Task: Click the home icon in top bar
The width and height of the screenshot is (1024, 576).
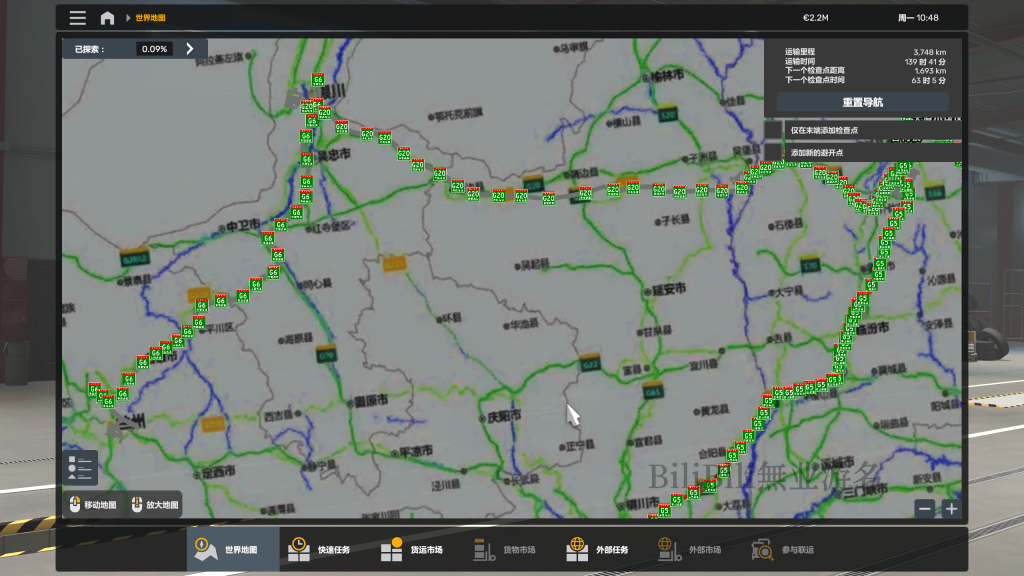Action: (107, 18)
